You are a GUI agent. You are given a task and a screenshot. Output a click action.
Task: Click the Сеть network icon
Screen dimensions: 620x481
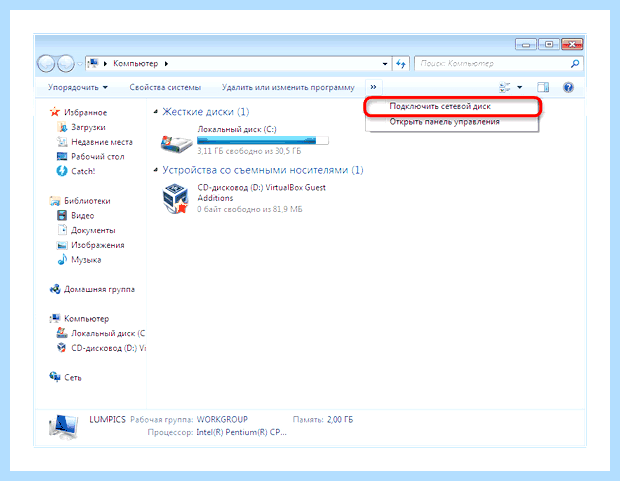click(55, 377)
